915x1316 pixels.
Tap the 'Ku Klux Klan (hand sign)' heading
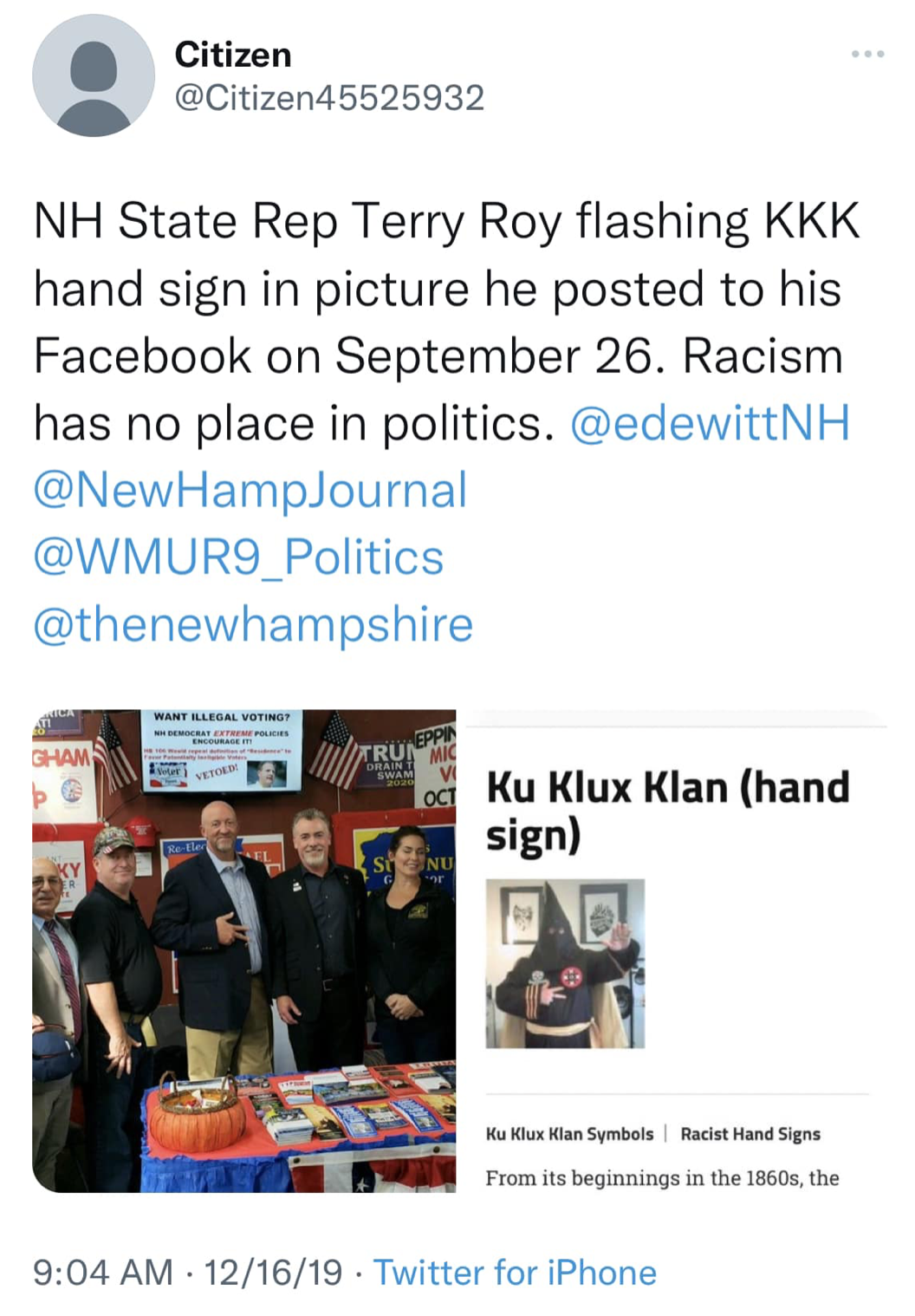click(667, 811)
